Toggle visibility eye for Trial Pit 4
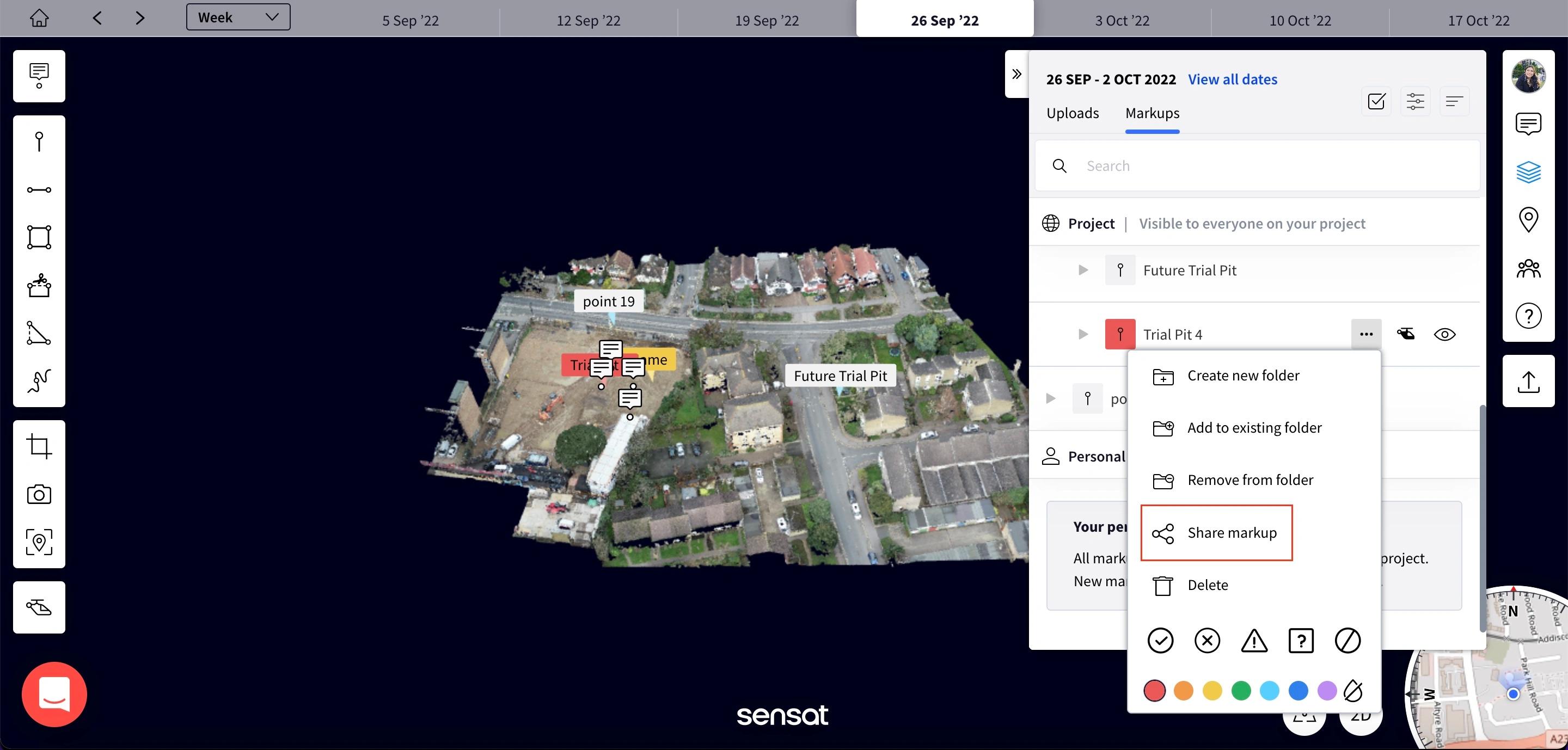The height and width of the screenshot is (750, 1568). coord(1444,335)
